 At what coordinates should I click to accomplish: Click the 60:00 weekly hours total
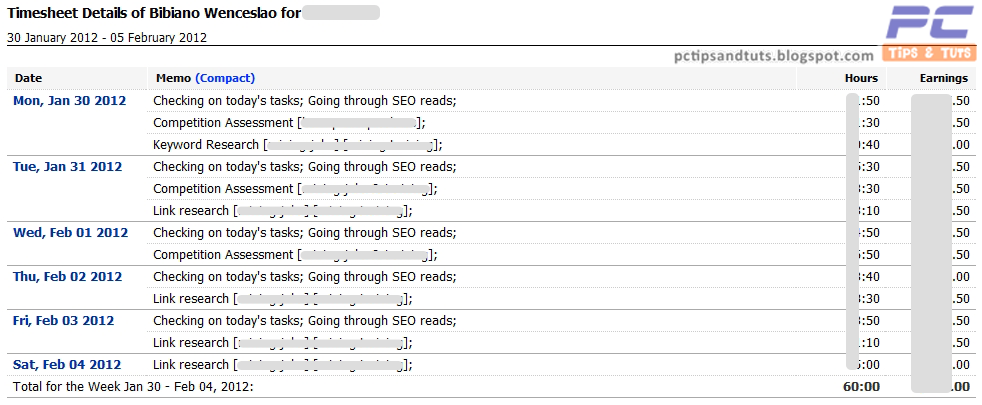pos(861,387)
